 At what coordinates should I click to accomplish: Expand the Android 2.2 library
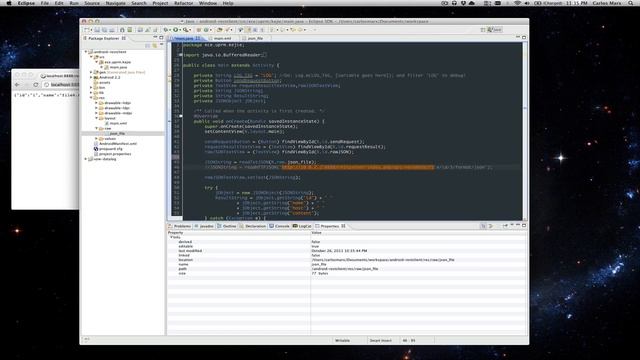(x=91, y=77)
